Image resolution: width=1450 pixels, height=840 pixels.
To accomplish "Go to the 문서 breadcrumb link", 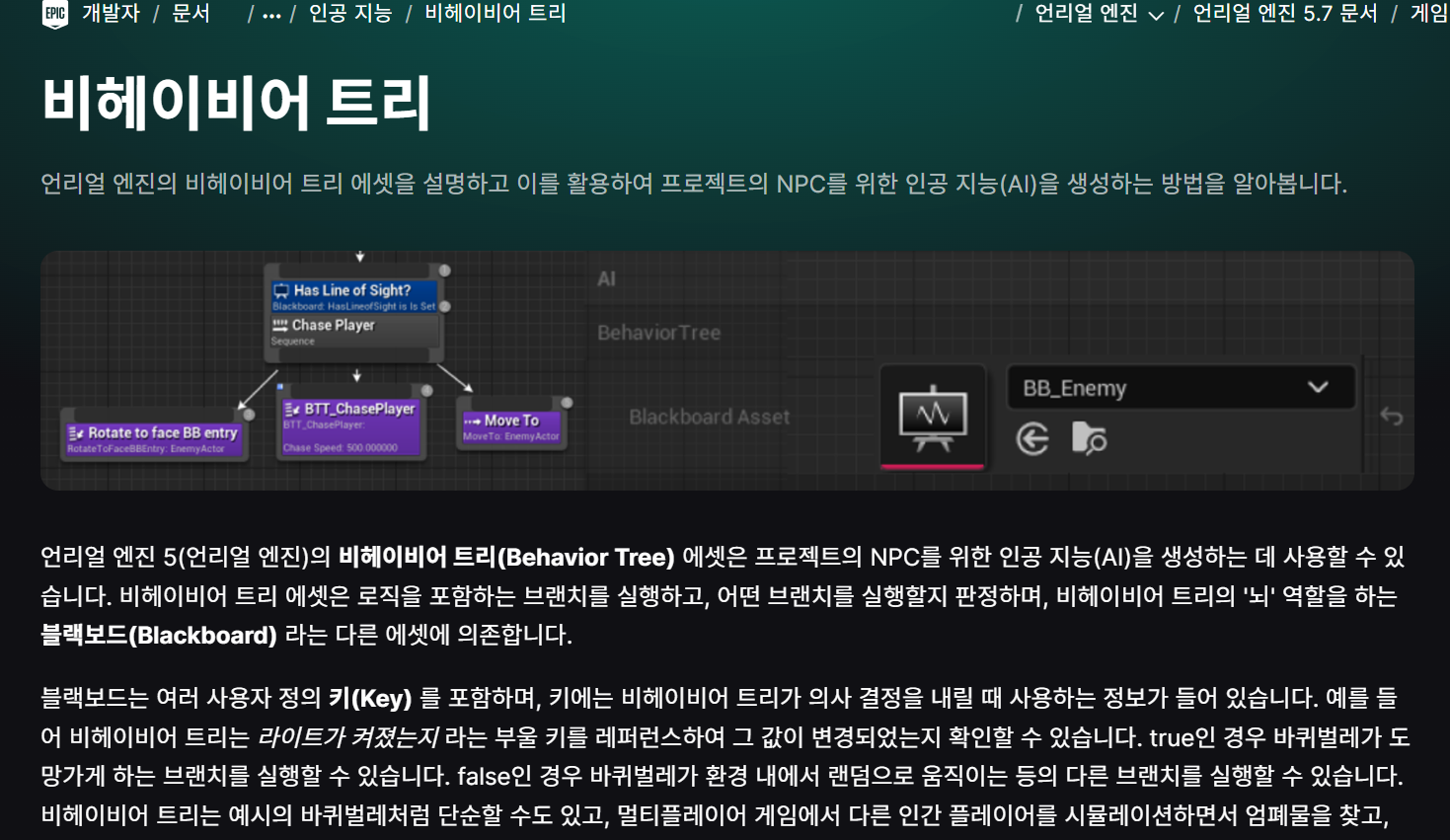I will point(191,14).
